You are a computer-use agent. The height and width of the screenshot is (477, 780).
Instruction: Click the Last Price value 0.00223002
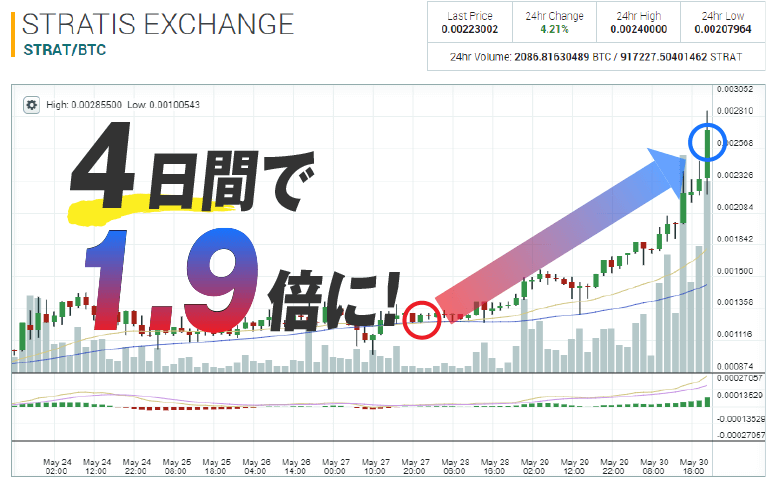click(x=470, y=29)
